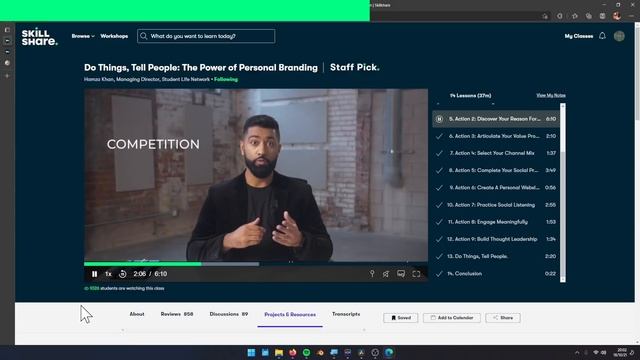Click the Following link next to the teacher
The width and height of the screenshot is (640, 360).
[x=226, y=79]
